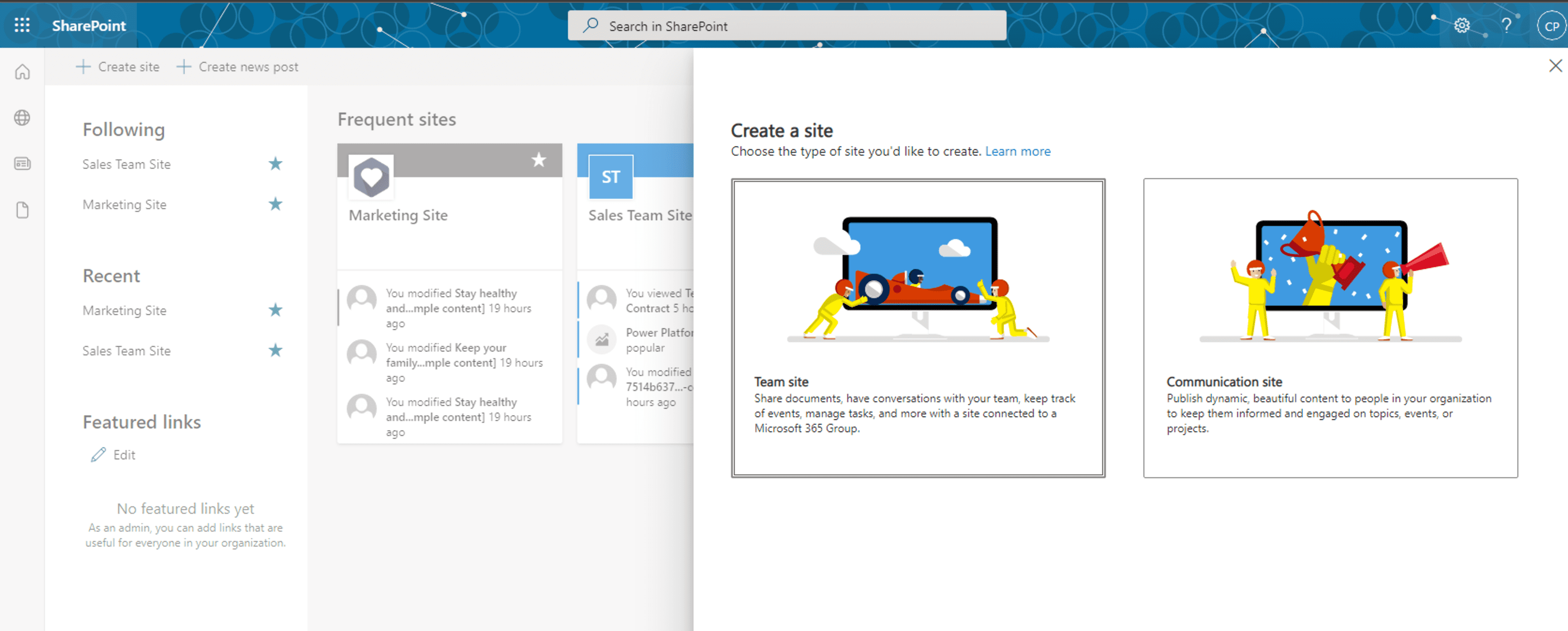Open the News icon in the sidebar

pos(22,163)
